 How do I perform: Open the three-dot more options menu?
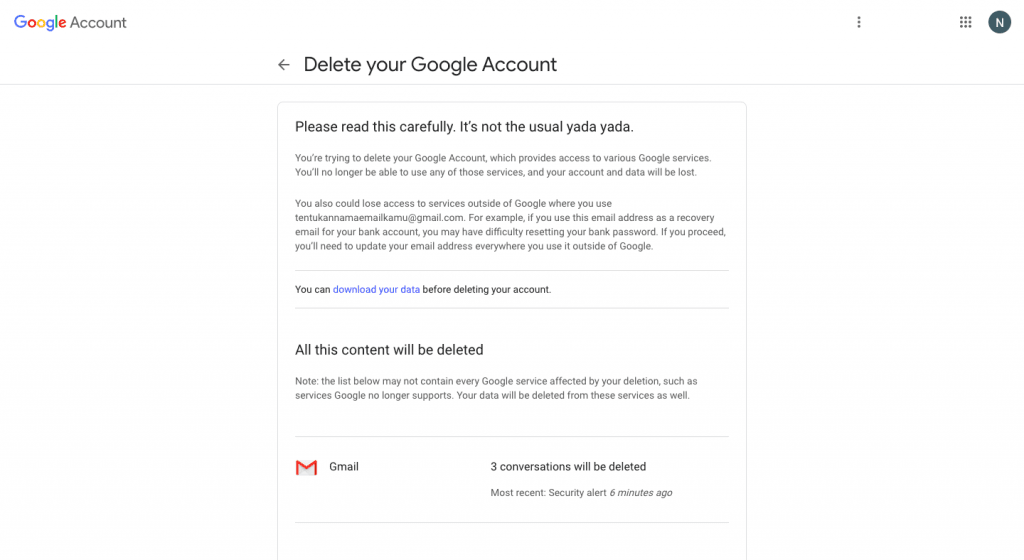859,22
